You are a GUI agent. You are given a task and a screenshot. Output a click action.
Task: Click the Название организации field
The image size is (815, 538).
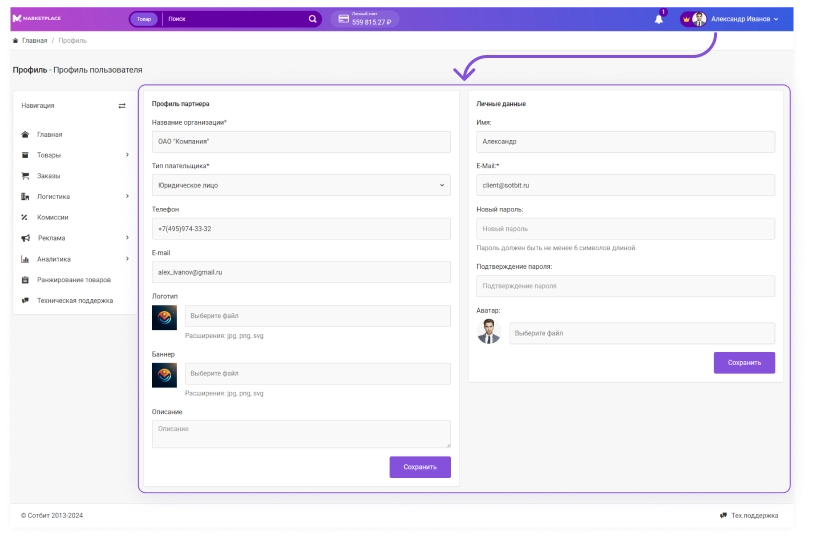pyautogui.click(x=301, y=141)
